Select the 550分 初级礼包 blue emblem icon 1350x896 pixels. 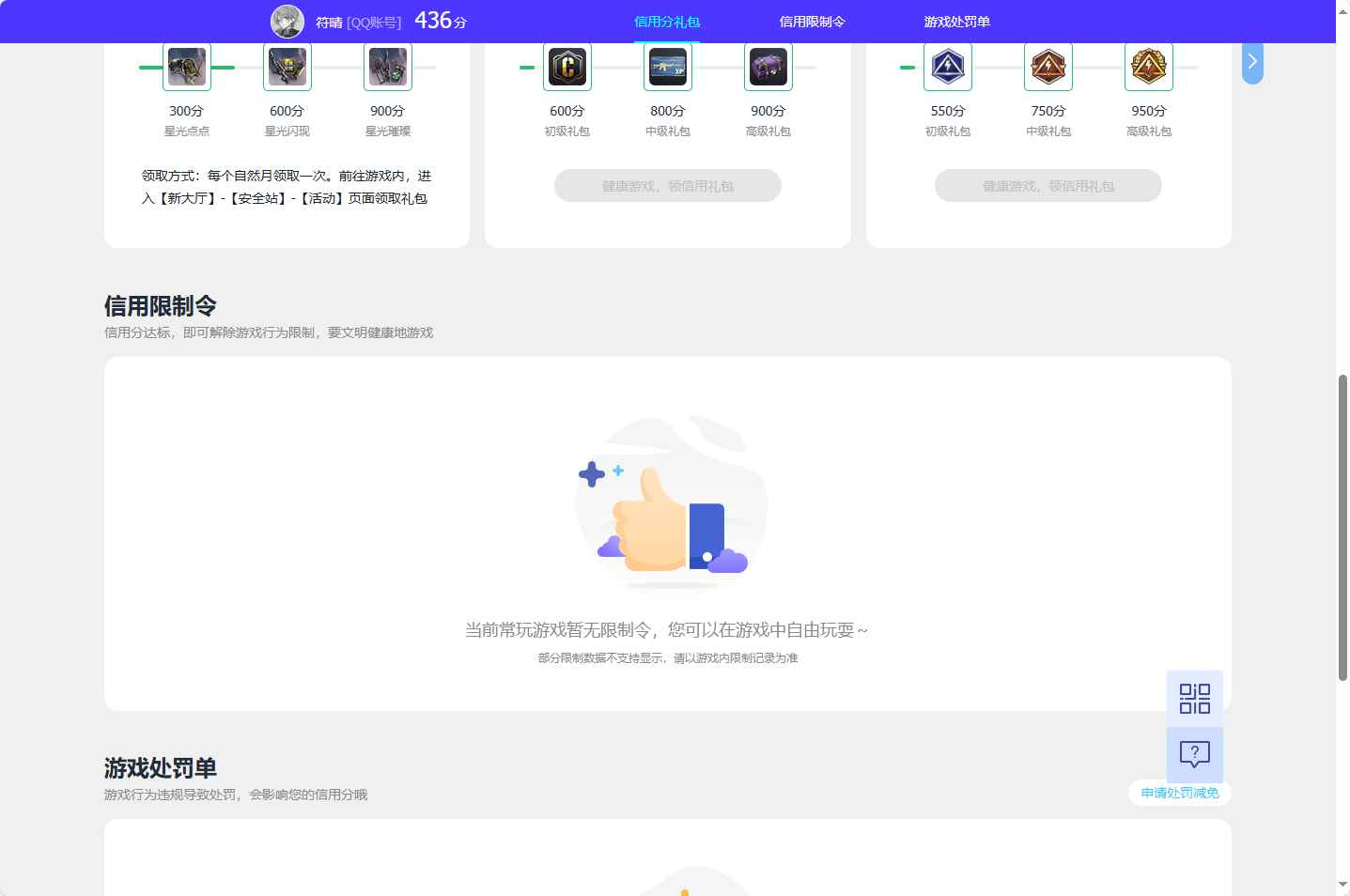[948, 67]
